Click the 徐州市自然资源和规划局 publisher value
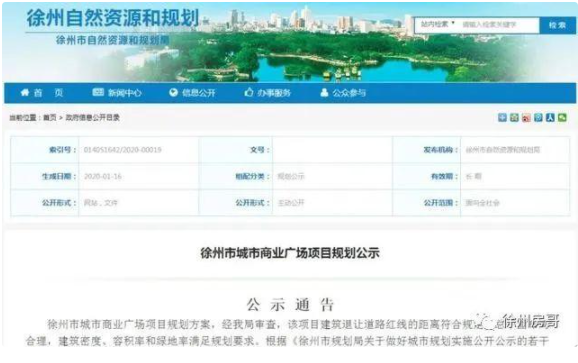This screenshot has height=363, width=578. pos(503,150)
